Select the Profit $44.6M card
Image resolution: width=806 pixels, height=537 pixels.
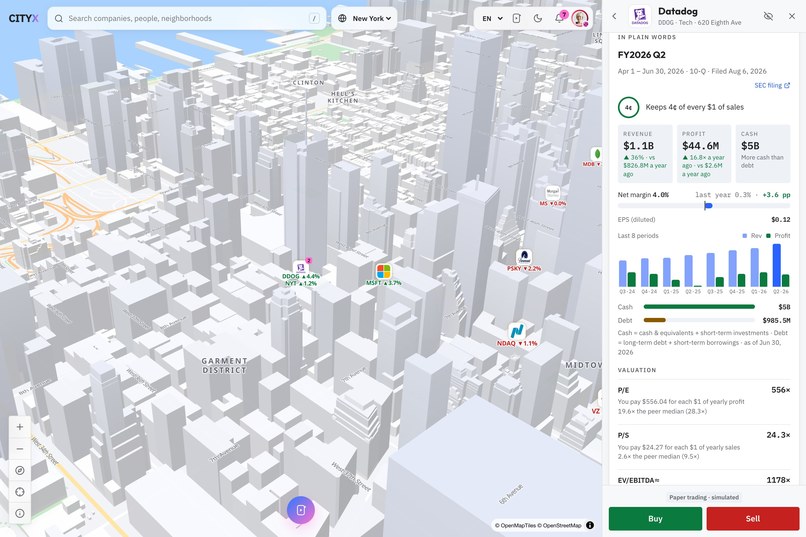[x=704, y=154]
